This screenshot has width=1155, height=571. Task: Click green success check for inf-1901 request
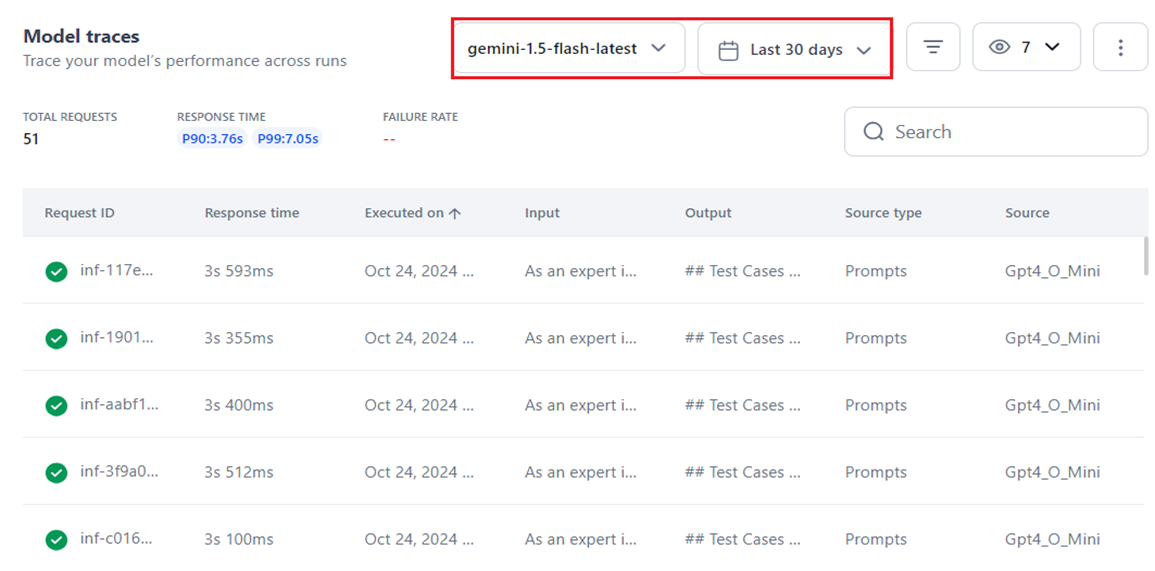(x=57, y=338)
